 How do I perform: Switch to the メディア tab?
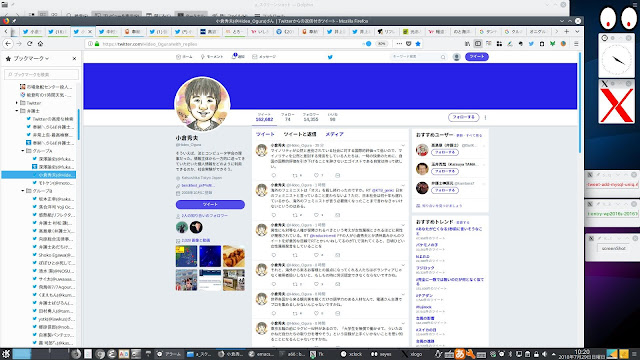pos(334,134)
